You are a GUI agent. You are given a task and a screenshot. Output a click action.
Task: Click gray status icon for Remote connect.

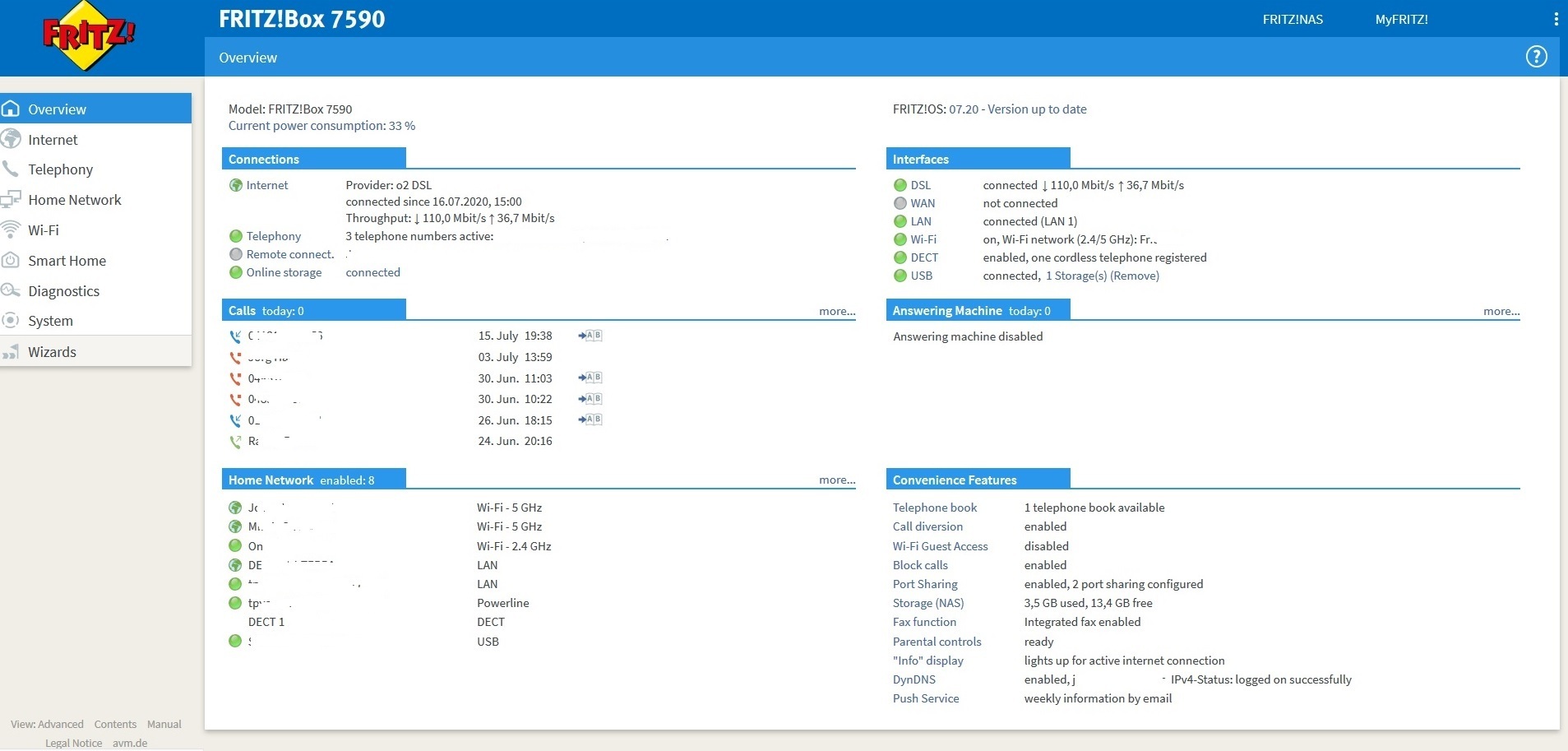(236, 254)
